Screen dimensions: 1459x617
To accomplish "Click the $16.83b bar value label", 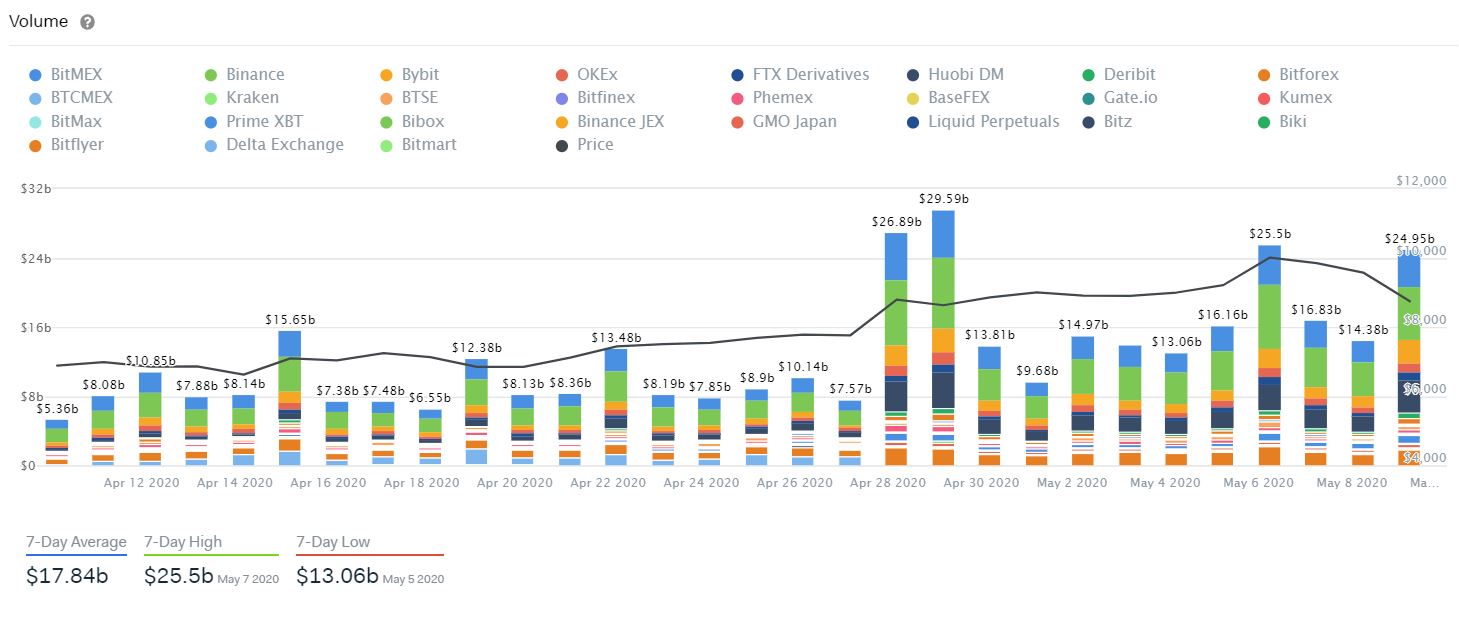I will click(1316, 310).
